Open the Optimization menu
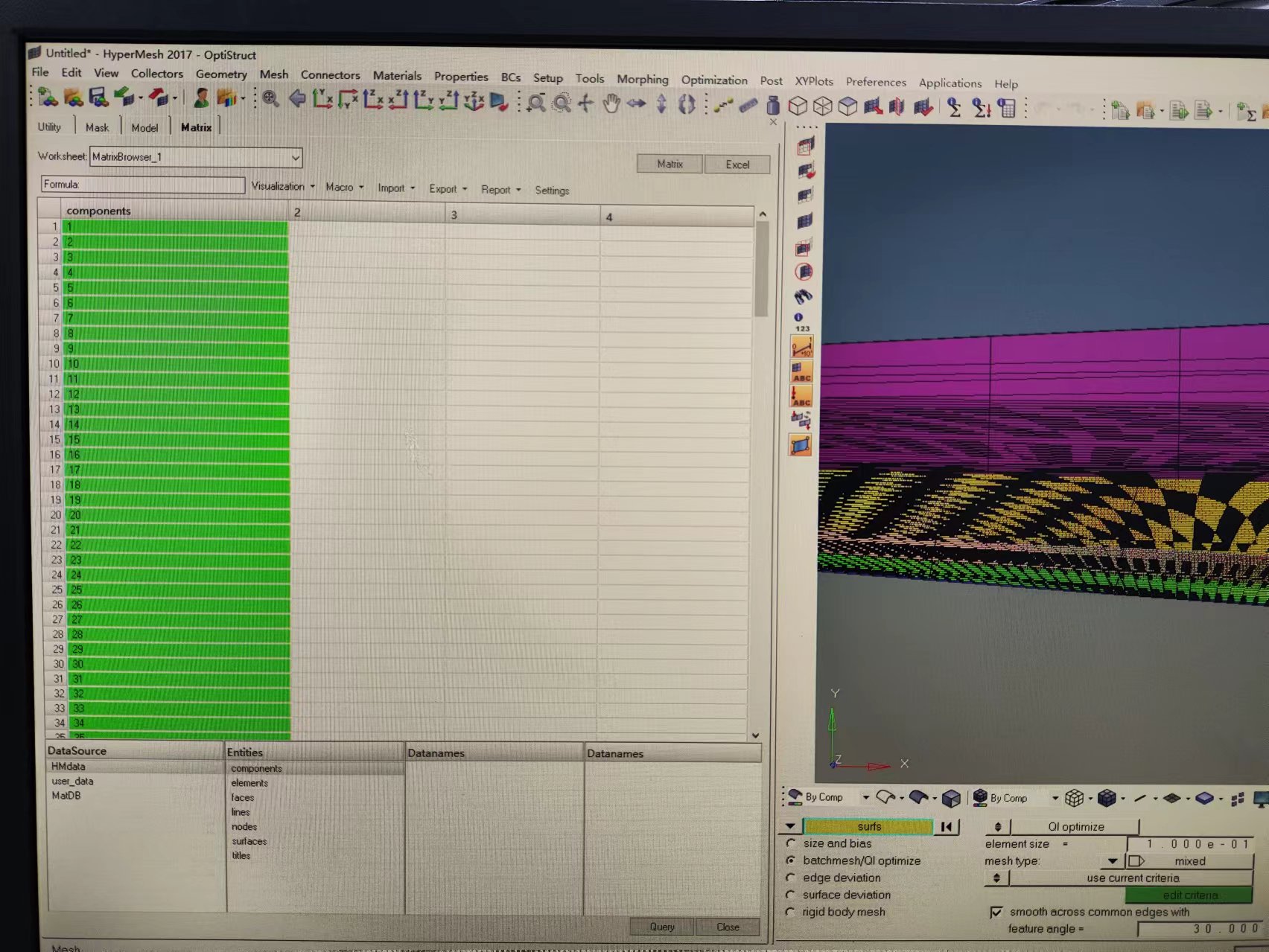Screen dimensions: 1269x952 (714, 80)
